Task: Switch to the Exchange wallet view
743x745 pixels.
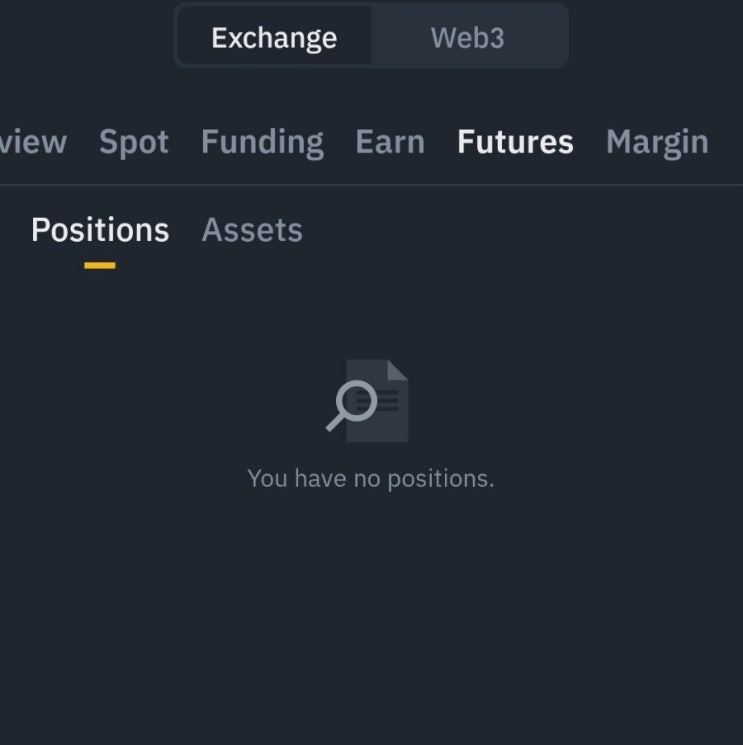Action: tap(274, 38)
